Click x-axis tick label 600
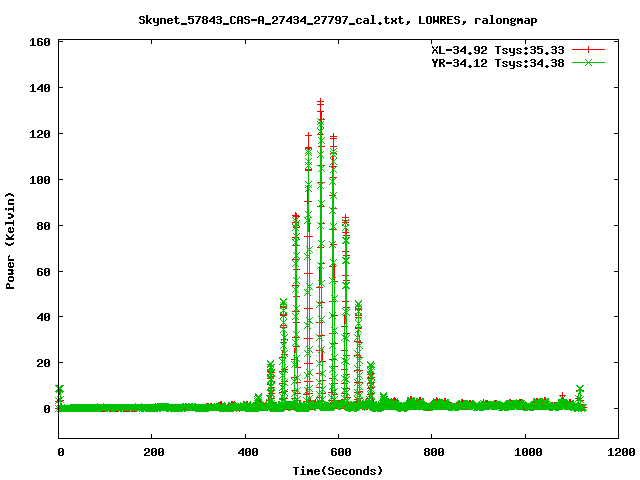This screenshot has width=640, height=480. coord(341,452)
